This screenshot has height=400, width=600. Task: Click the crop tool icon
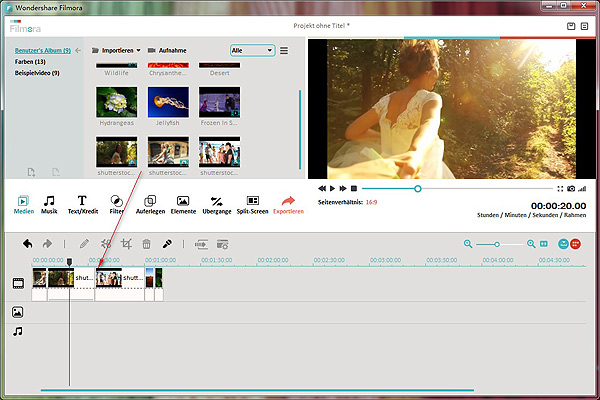(x=126, y=244)
